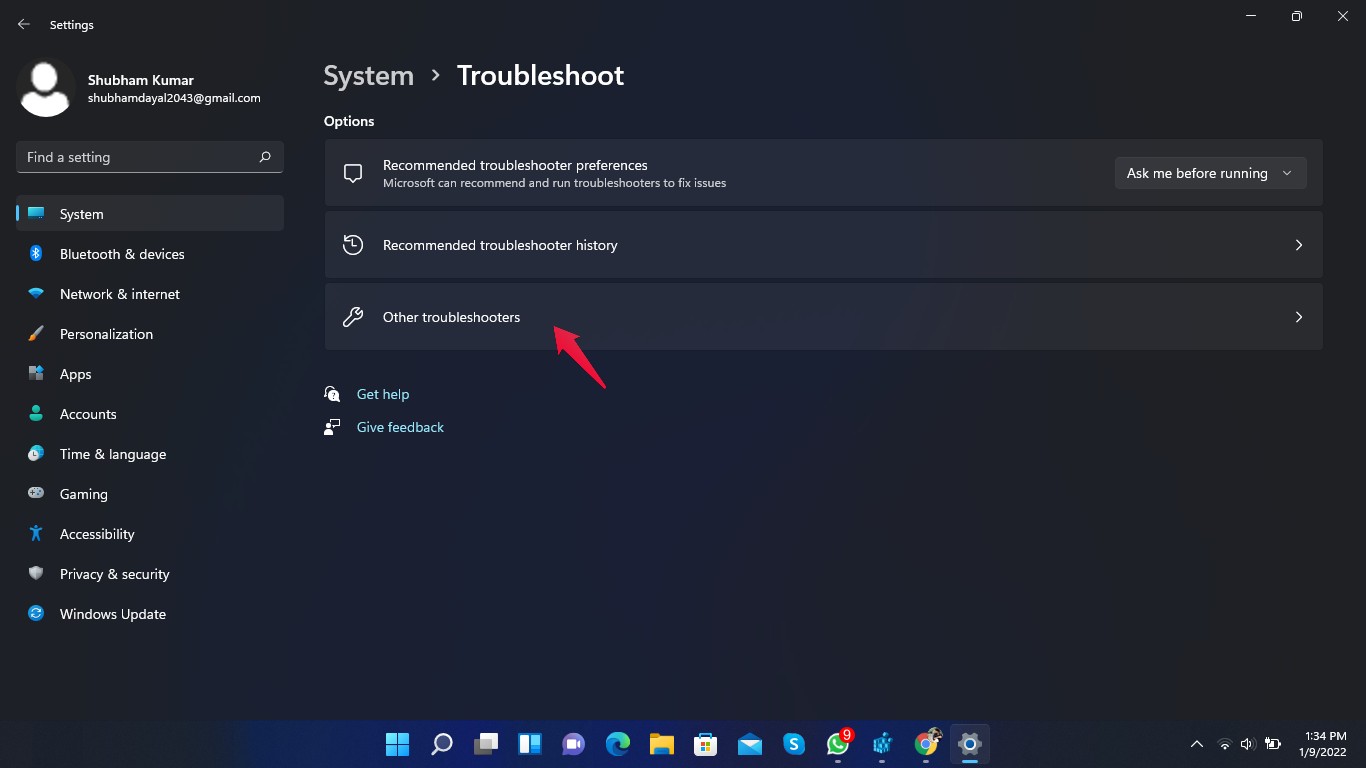This screenshot has height=768, width=1366.
Task: Click the blue cube app icon in taskbar
Action: click(882, 744)
